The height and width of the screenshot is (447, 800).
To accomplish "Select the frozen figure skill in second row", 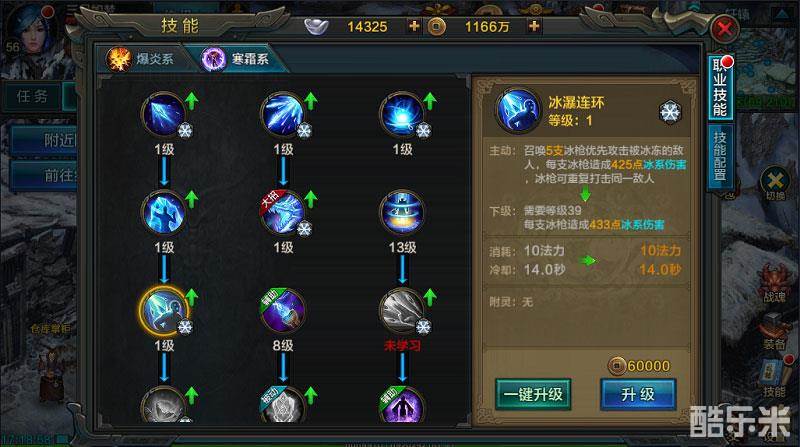I will coord(164,212).
